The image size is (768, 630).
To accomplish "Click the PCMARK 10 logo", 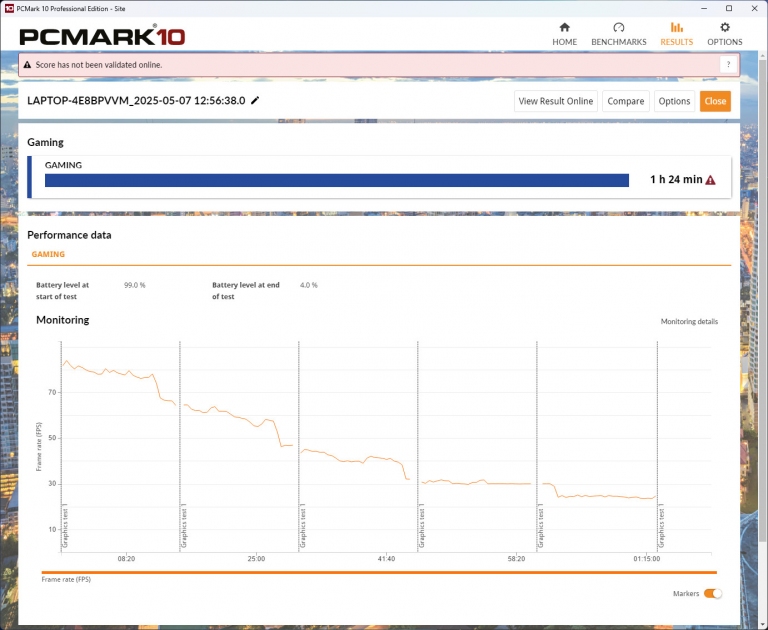I will point(102,36).
